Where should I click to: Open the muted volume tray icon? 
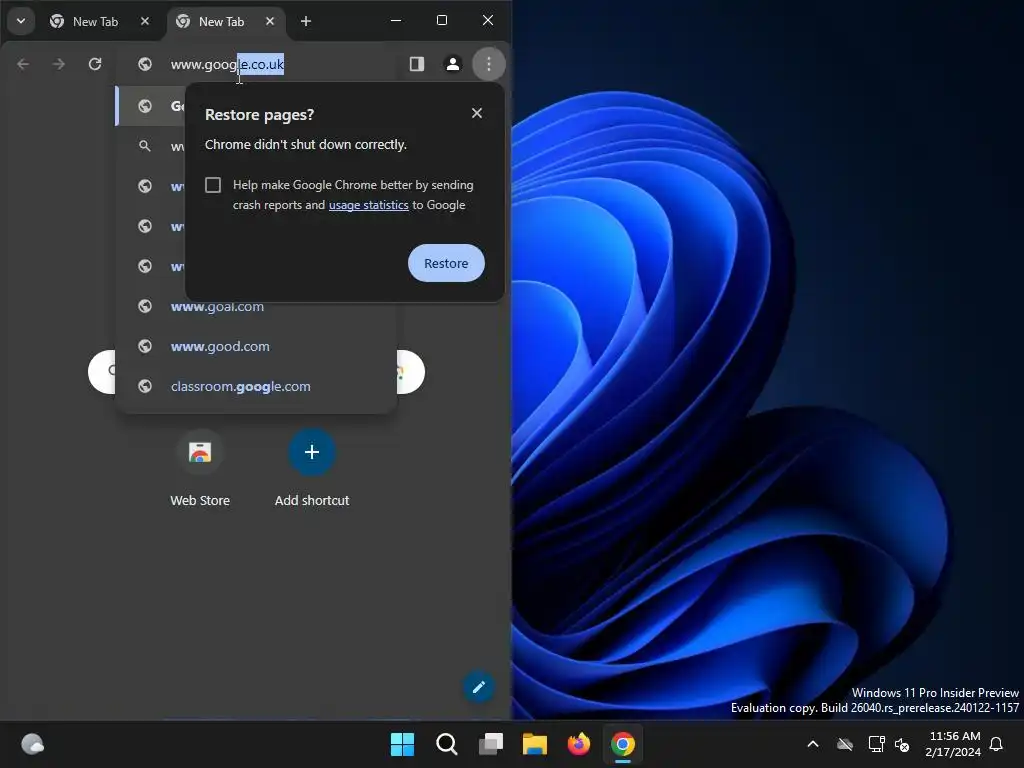pyautogui.click(x=902, y=744)
